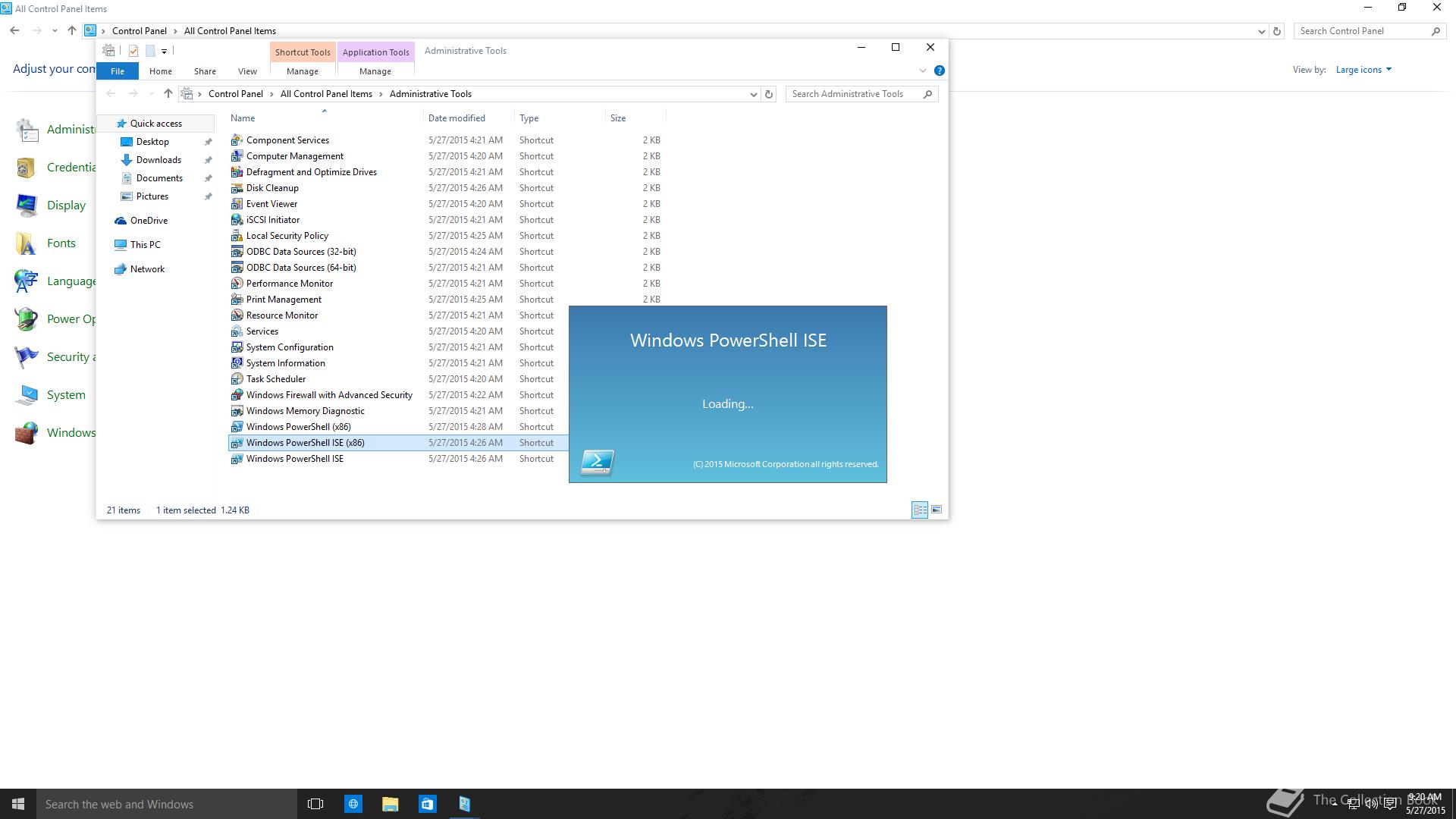Click the Windows PowerShell ISE shortcut icon
The width and height of the screenshot is (1456, 819).
click(237, 459)
